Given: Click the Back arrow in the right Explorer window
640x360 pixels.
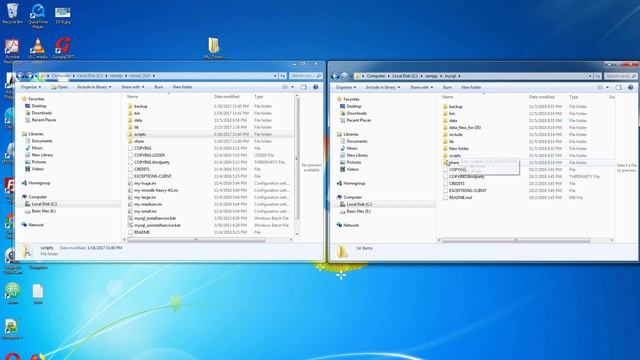Looking at the screenshot, I should (335, 76).
